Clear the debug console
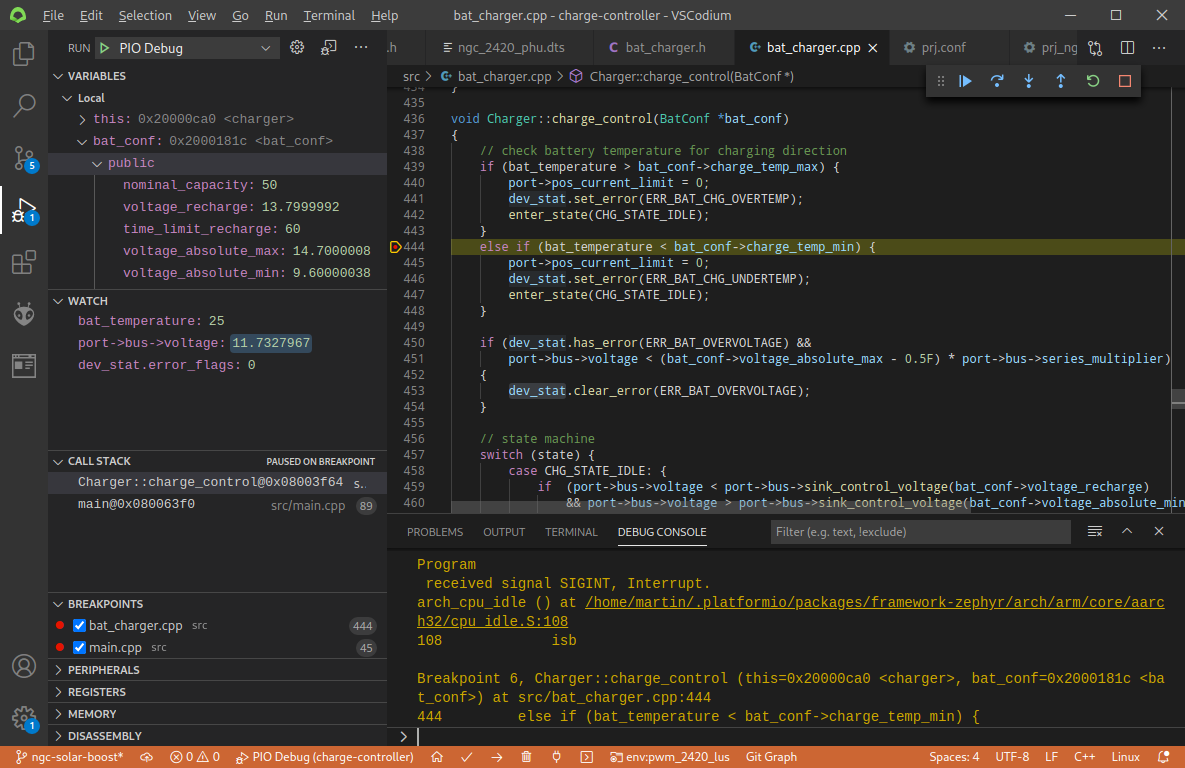Viewport: 1185px width, 768px height. tap(1094, 531)
